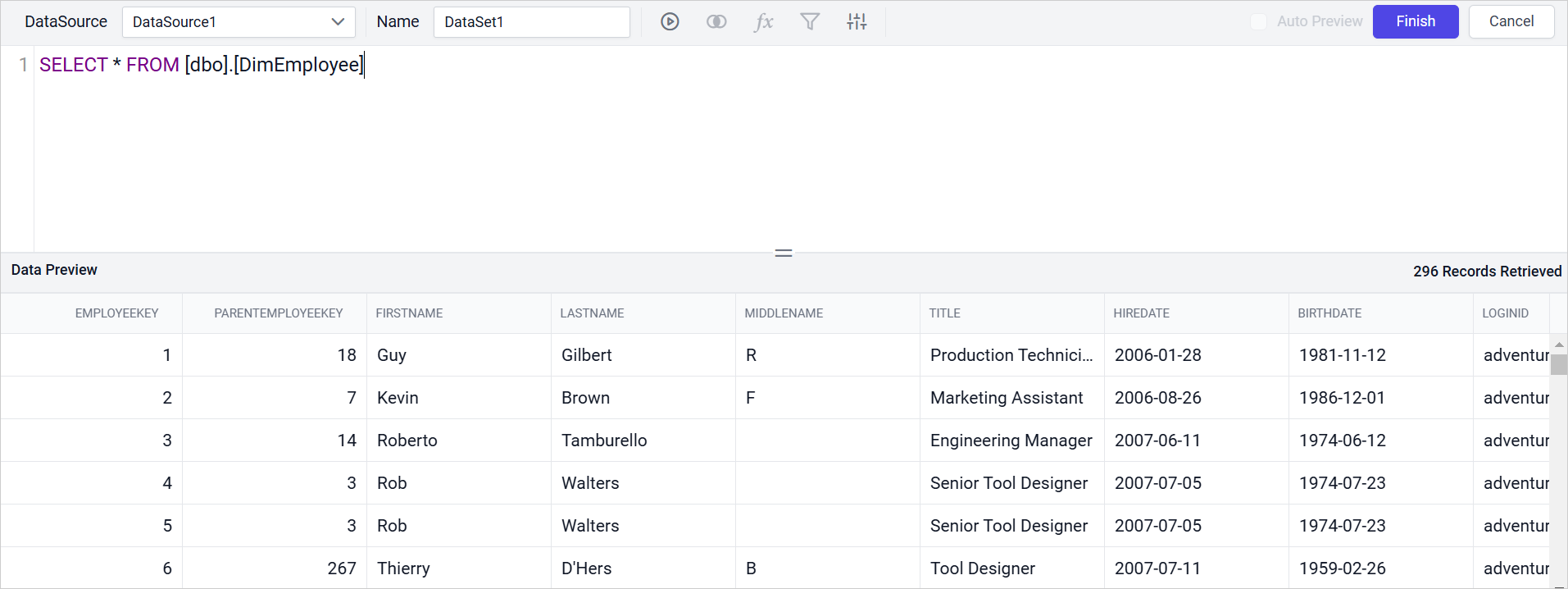Cancel the dataset creation
1568x589 pixels.
click(x=1511, y=22)
